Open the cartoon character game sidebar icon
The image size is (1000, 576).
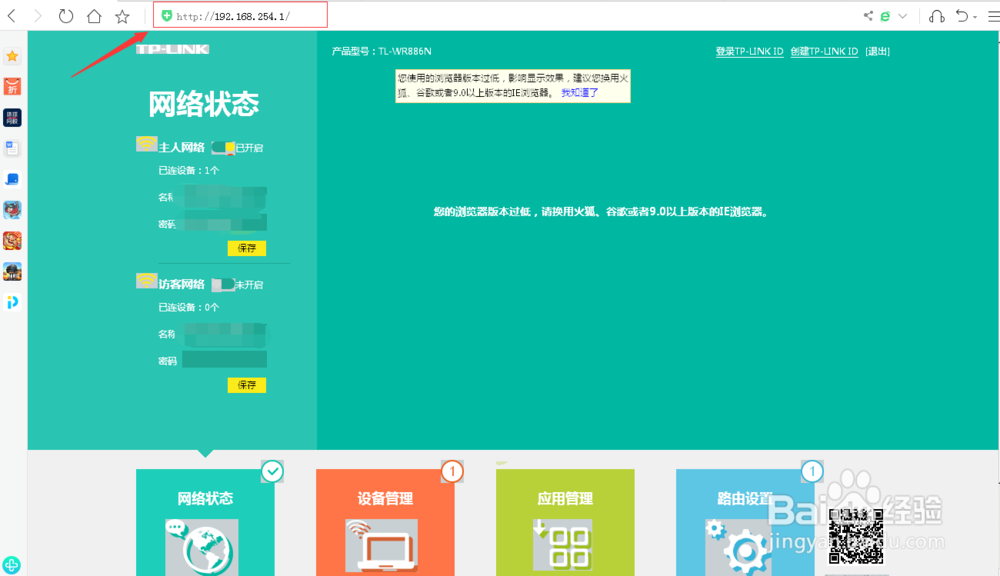click(12, 210)
